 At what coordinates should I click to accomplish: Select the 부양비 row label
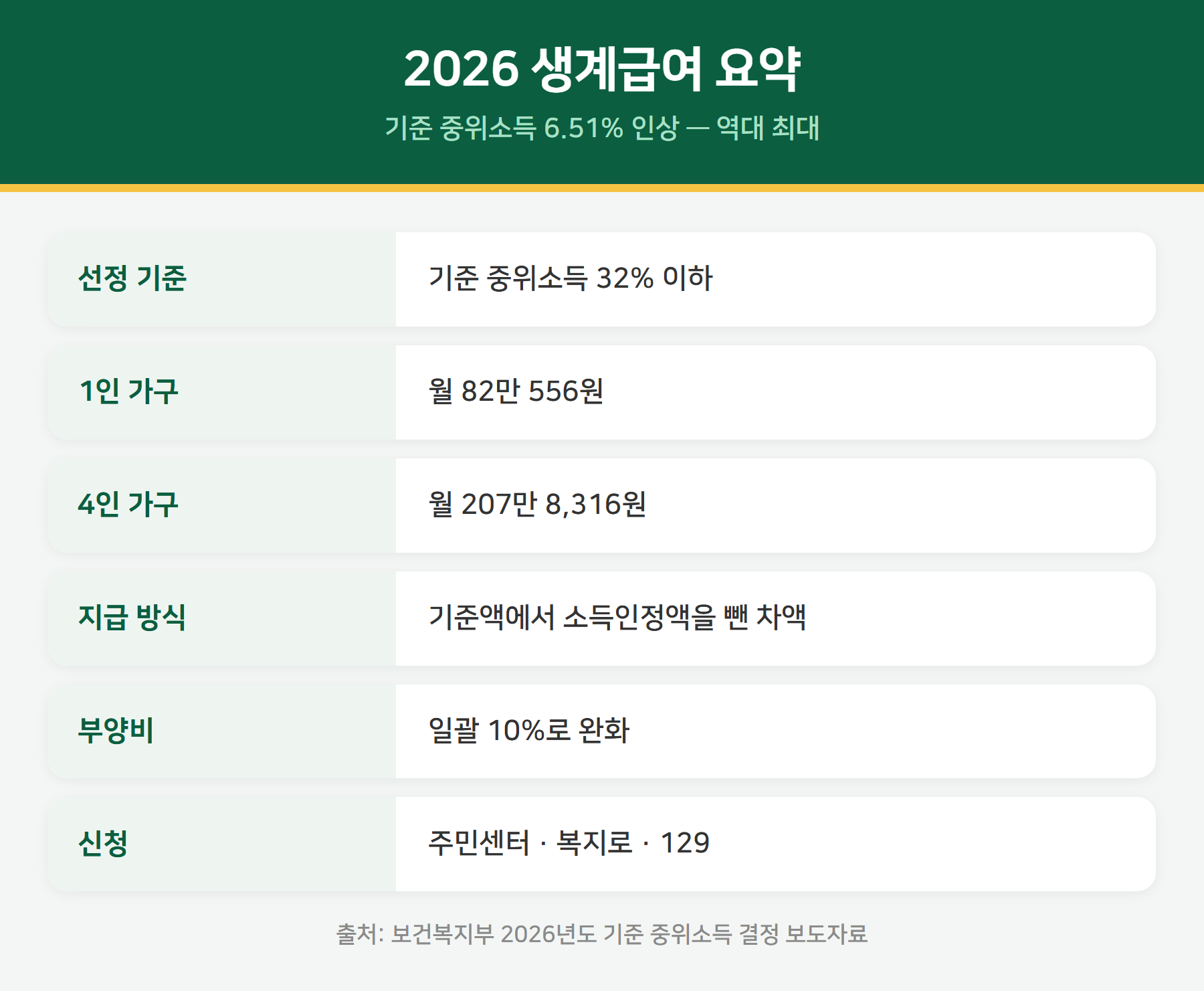[116, 731]
